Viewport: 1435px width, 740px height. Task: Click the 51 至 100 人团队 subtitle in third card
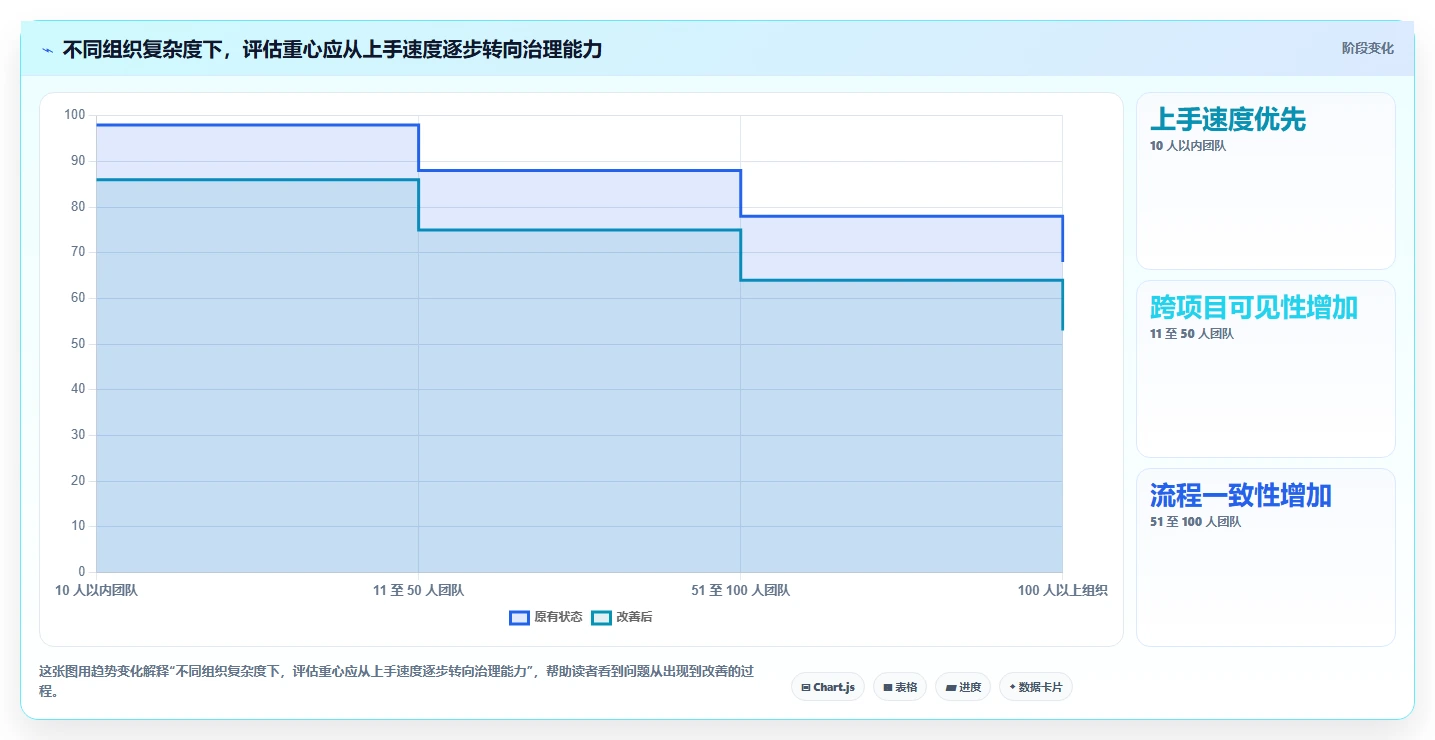click(x=1196, y=522)
